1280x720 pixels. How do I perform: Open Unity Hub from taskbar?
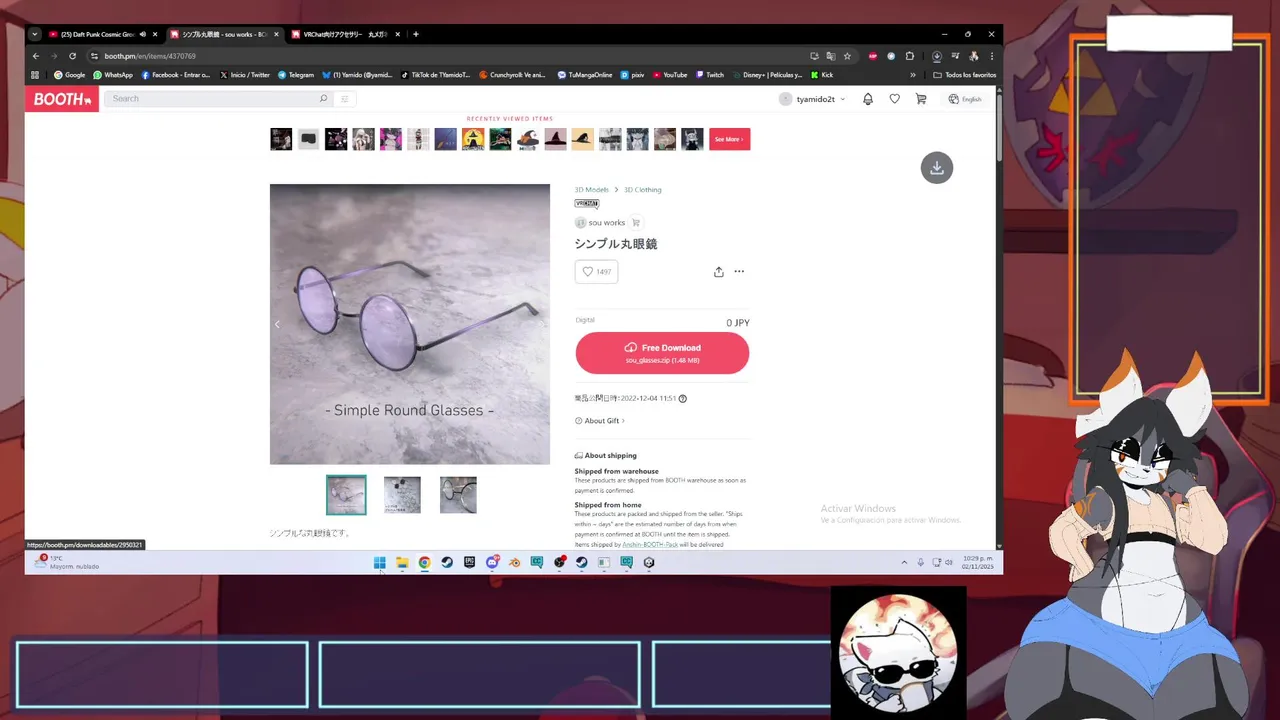pos(649,563)
